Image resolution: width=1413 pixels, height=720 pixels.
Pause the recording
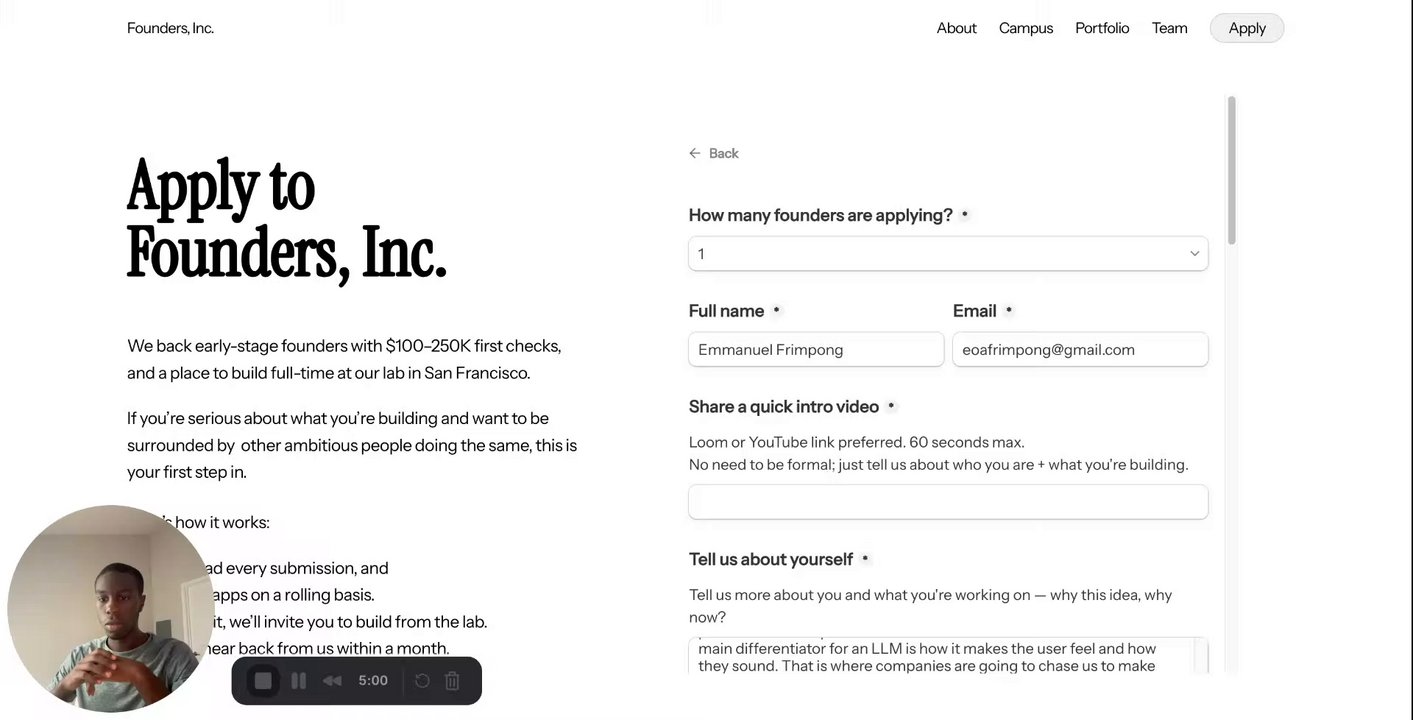click(298, 681)
